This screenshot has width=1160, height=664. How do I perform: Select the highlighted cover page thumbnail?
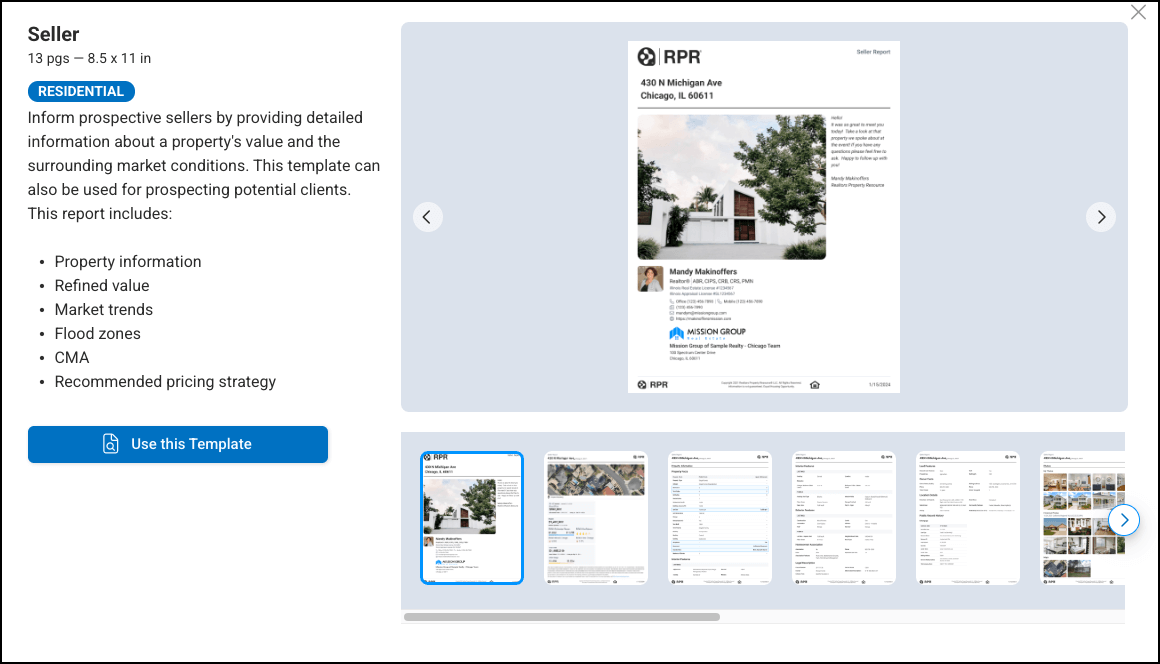472,518
